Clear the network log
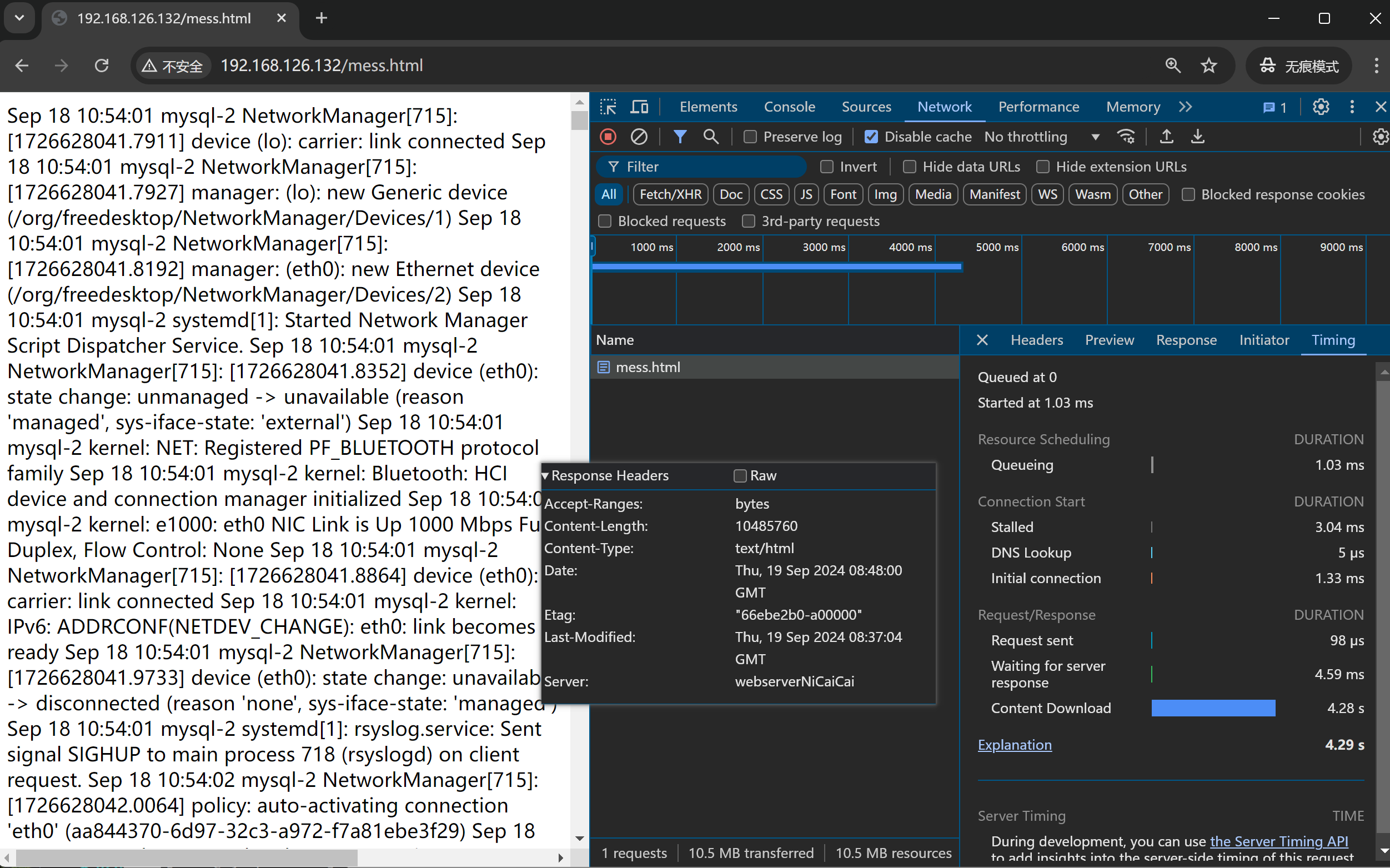1390x868 pixels. pos(639,137)
